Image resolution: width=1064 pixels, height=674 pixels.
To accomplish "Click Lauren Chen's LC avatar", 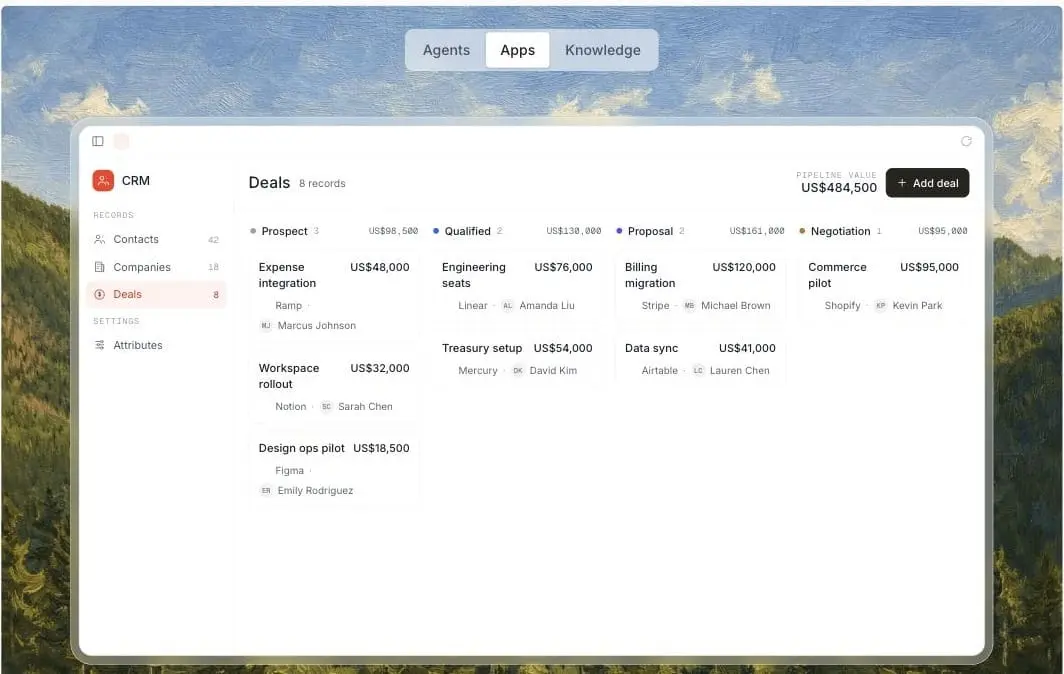I will (698, 370).
